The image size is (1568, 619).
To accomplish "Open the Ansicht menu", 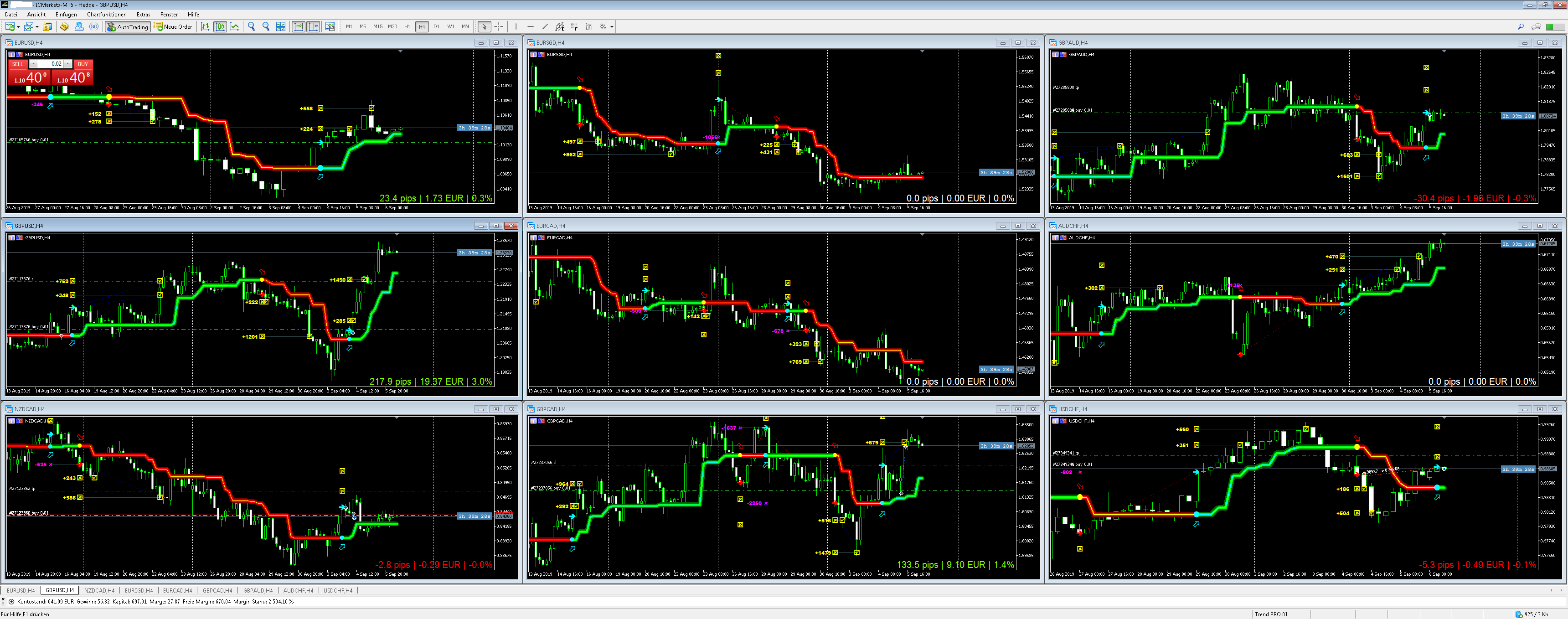I will pos(36,15).
